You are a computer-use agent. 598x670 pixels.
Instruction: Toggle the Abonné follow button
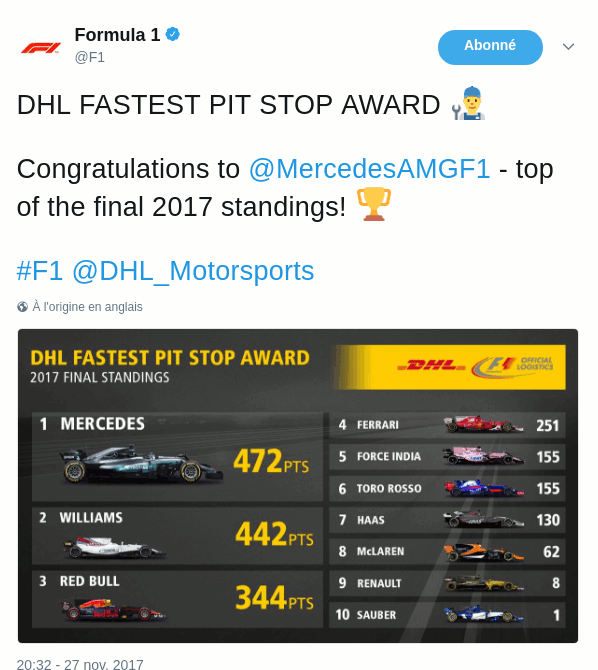[x=490, y=47]
